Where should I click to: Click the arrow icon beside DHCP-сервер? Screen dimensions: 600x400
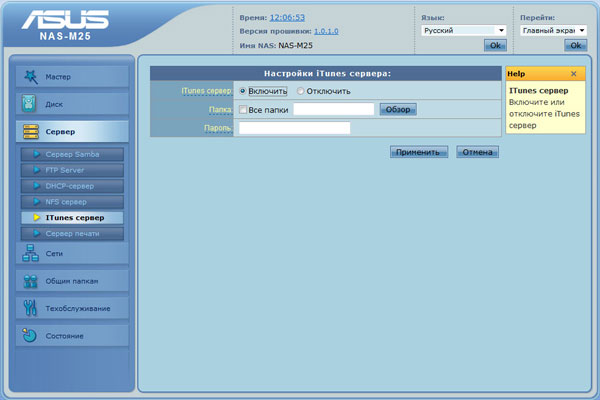[x=37, y=186]
